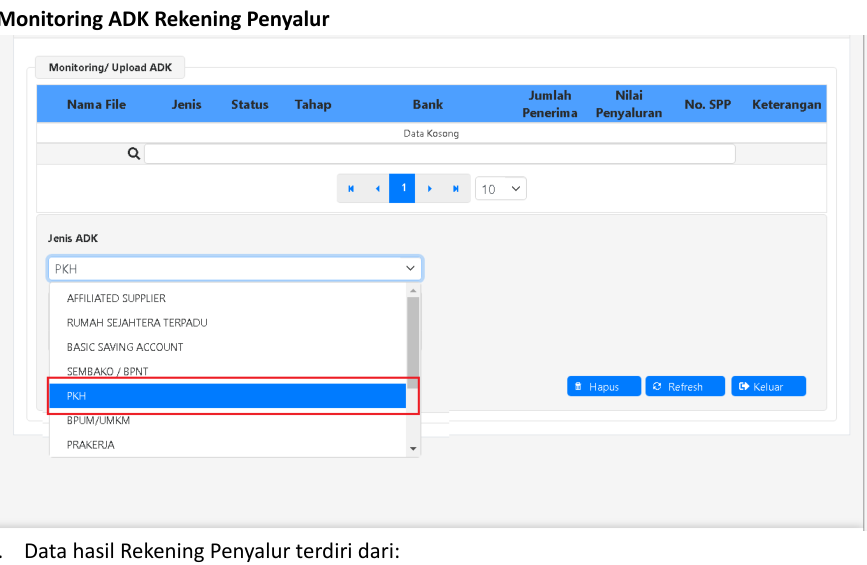Select SEMBAKO / BPNT option
The width and height of the screenshot is (867, 565).
107,371
